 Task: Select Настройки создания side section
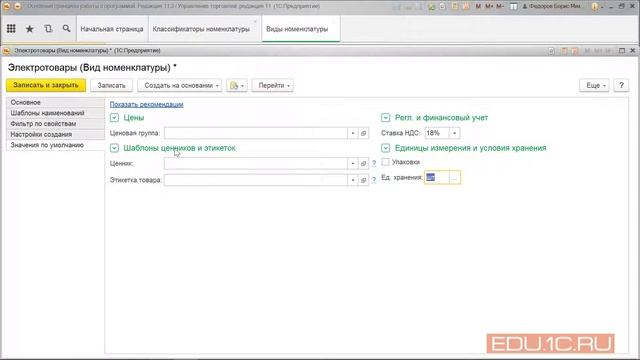(x=56, y=134)
